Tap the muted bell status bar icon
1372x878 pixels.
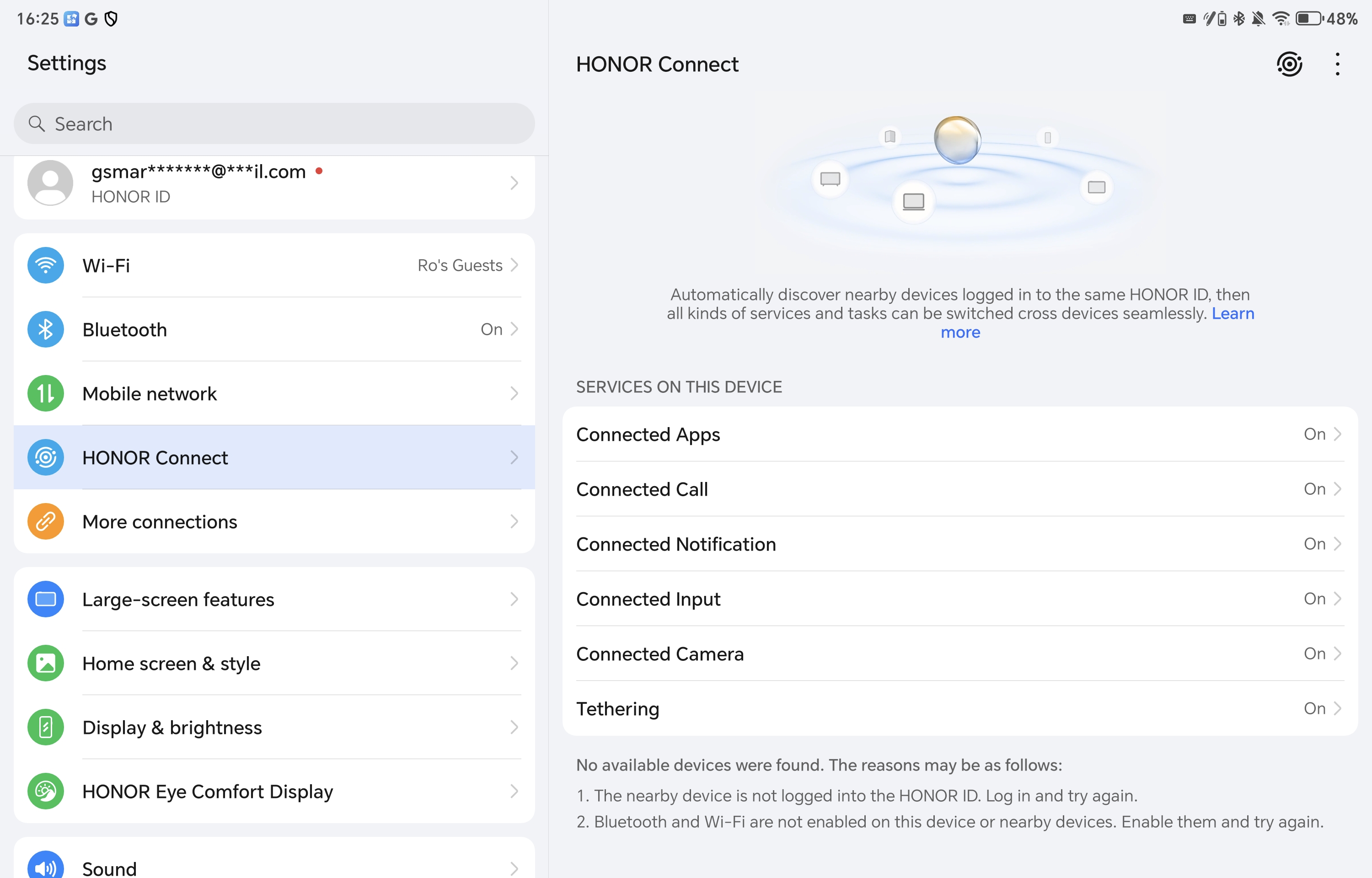pos(1259,19)
